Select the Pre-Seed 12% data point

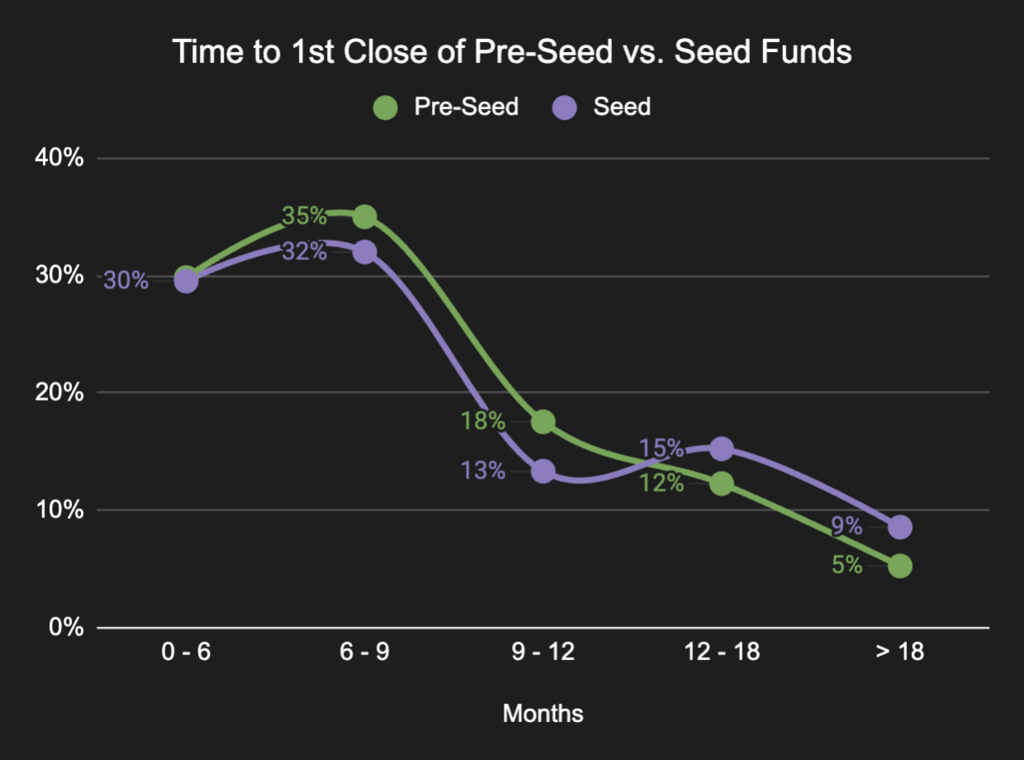(x=721, y=483)
